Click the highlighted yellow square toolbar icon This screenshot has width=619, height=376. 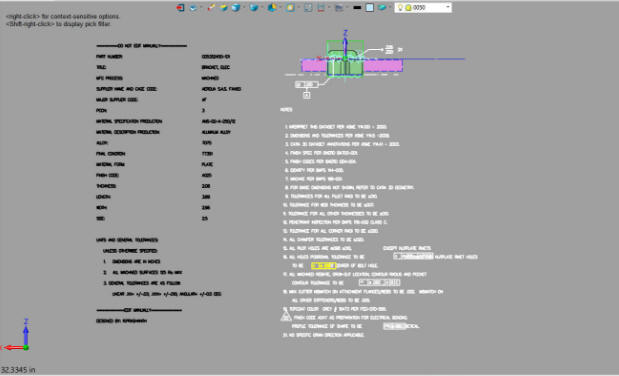[290, 8]
